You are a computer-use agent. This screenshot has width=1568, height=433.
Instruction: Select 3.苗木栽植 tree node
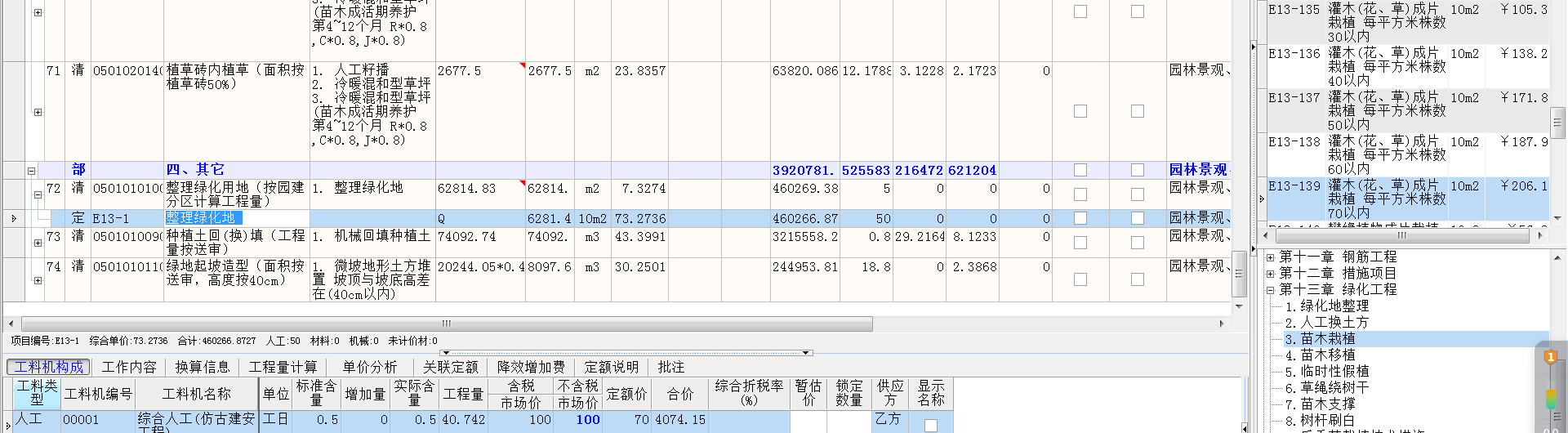point(1321,339)
